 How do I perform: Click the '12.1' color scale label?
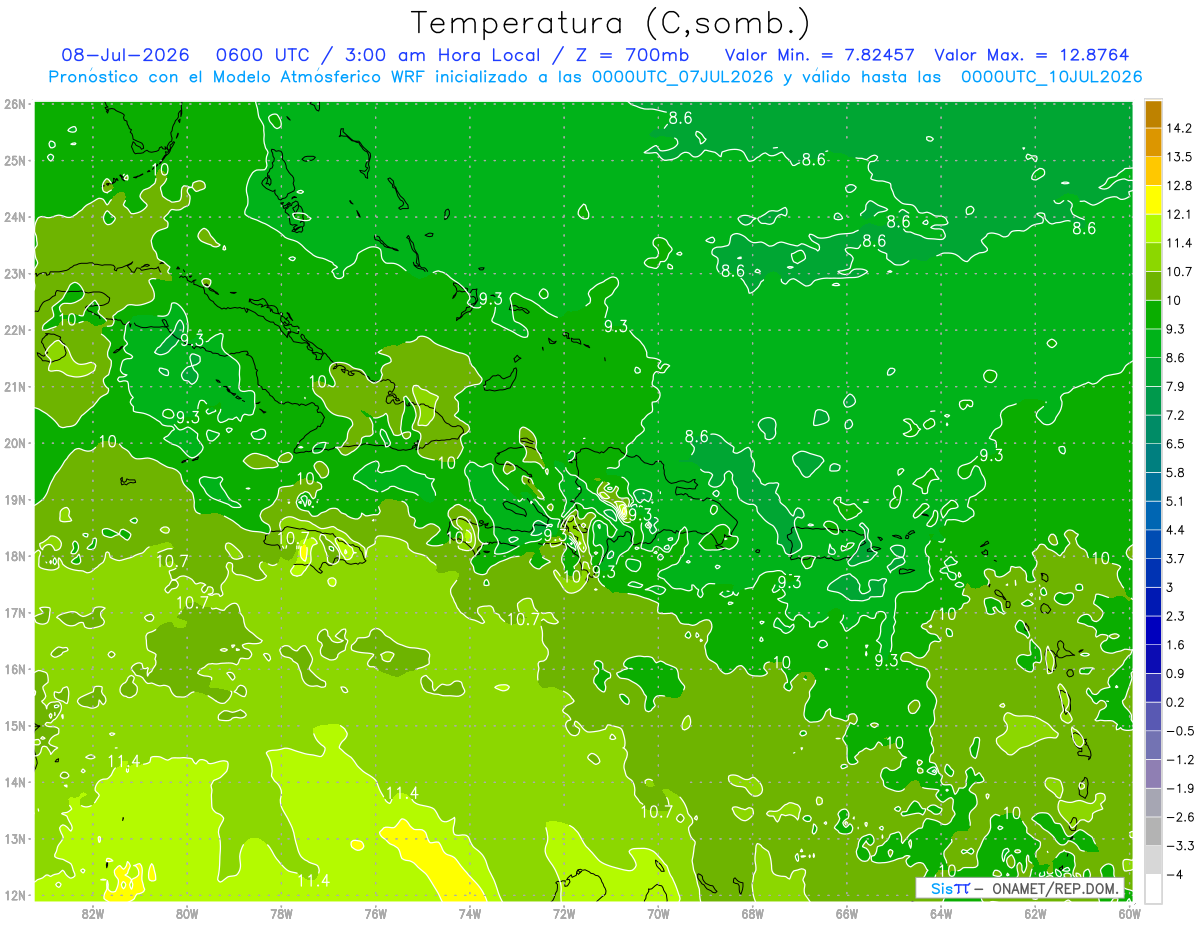point(1179,214)
